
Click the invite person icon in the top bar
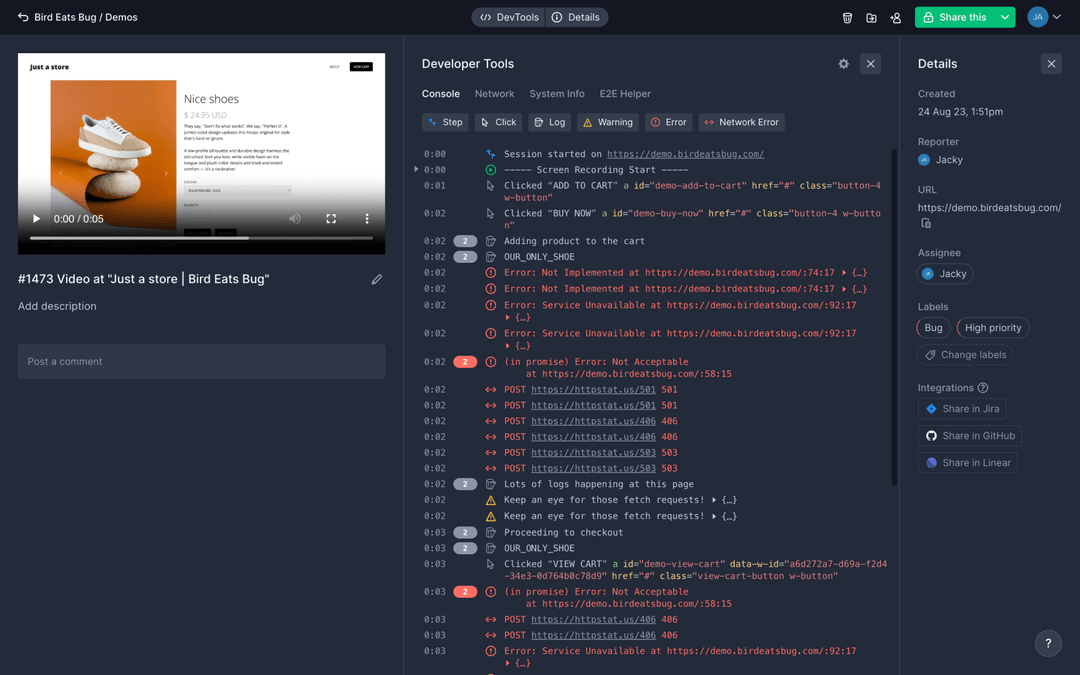click(x=895, y=17)
